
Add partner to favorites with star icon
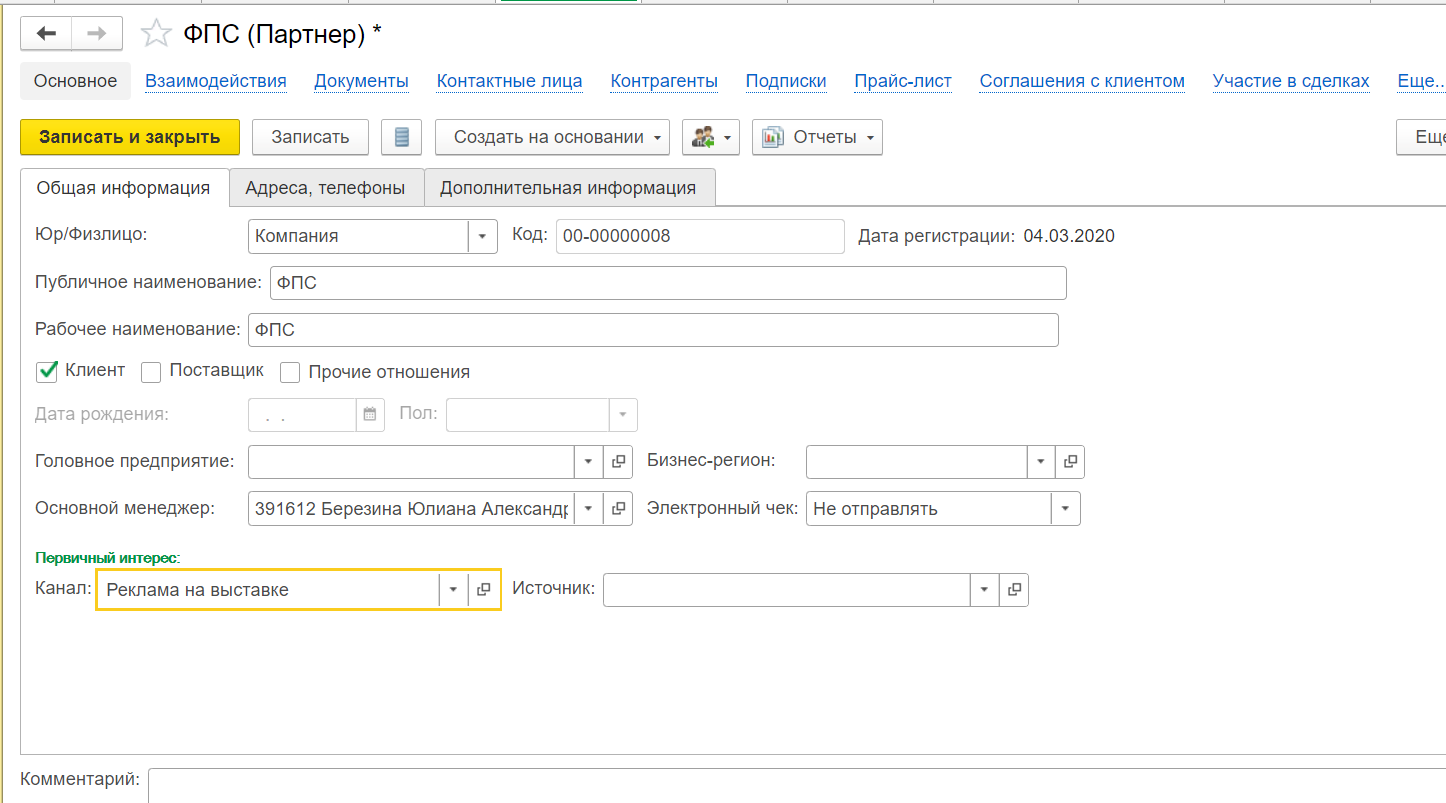(155, 34)
